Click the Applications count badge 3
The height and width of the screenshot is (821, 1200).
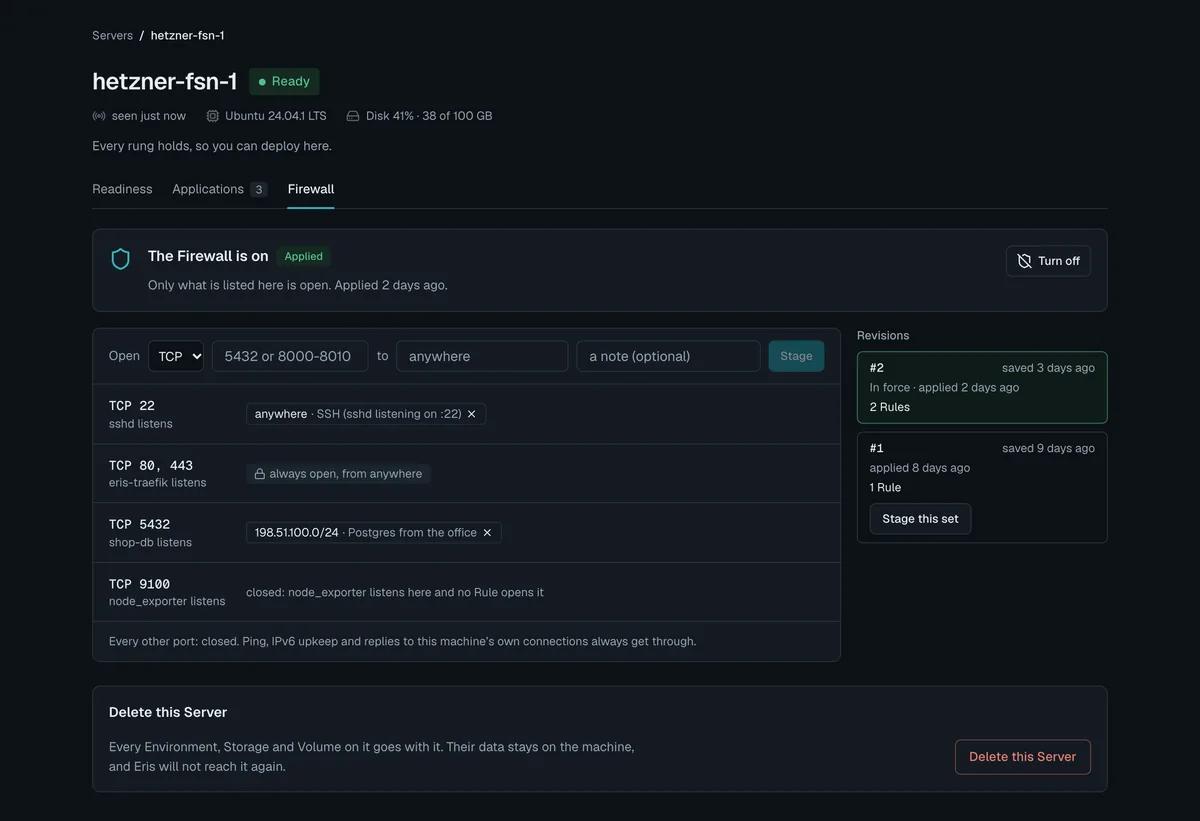tap(258, 190)
